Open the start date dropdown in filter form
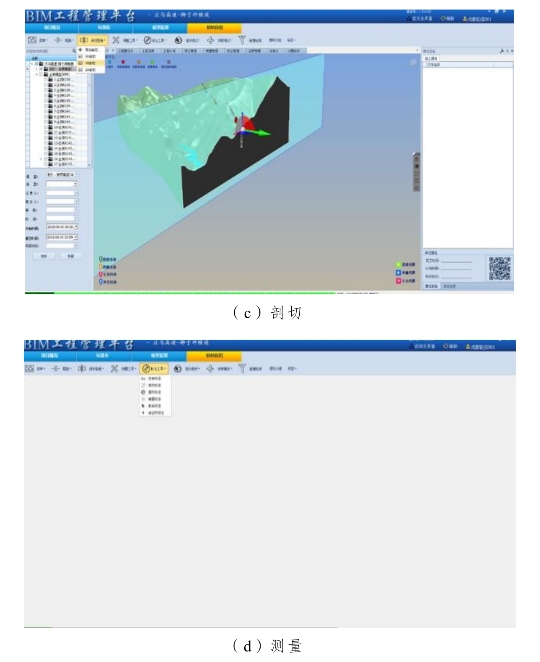This screenshot has width=540, height=662. click(76, 227)
